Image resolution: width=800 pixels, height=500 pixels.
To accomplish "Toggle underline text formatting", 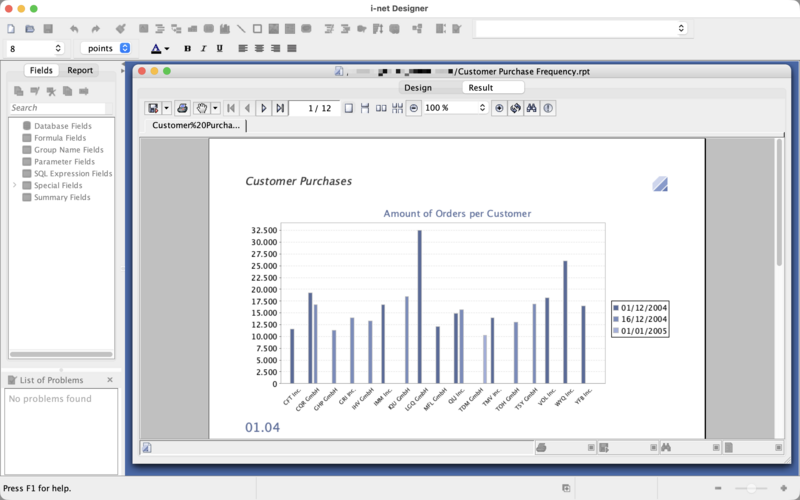I will (x=220, y=48).
